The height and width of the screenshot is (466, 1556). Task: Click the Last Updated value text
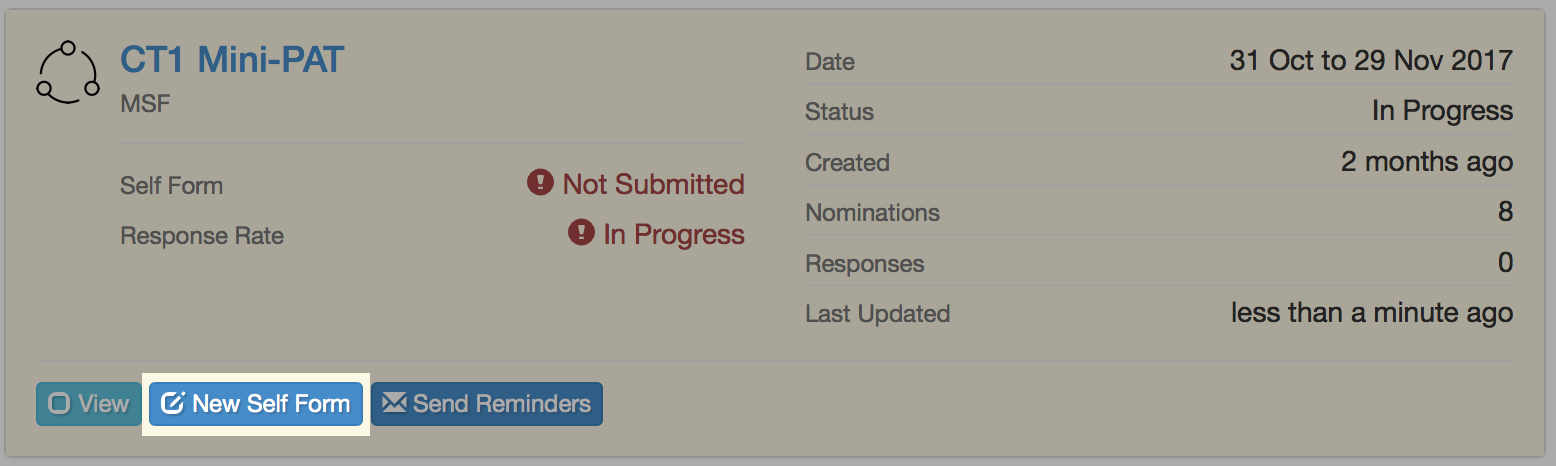tap(1372, 312)
